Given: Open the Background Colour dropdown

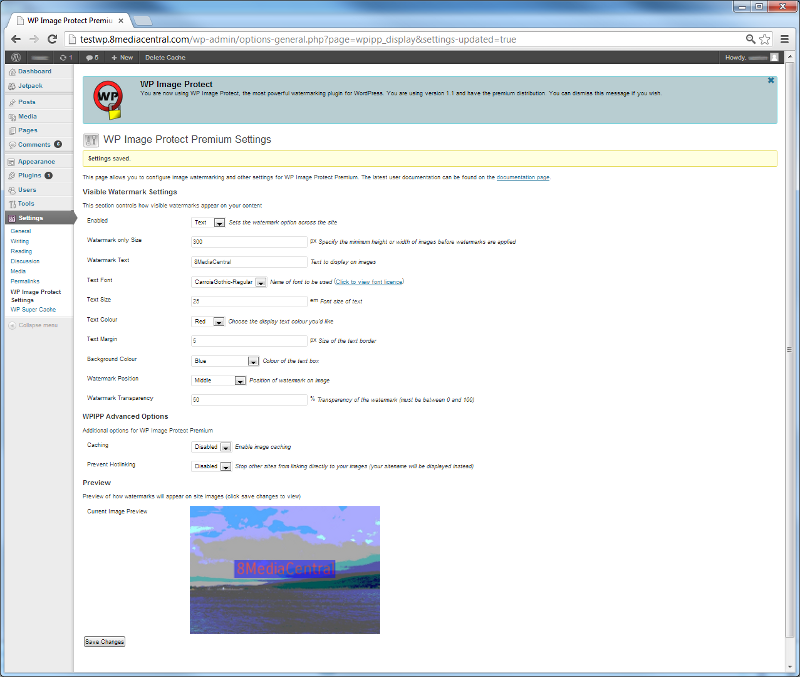Looking at the screenshot, I should 226,361.
